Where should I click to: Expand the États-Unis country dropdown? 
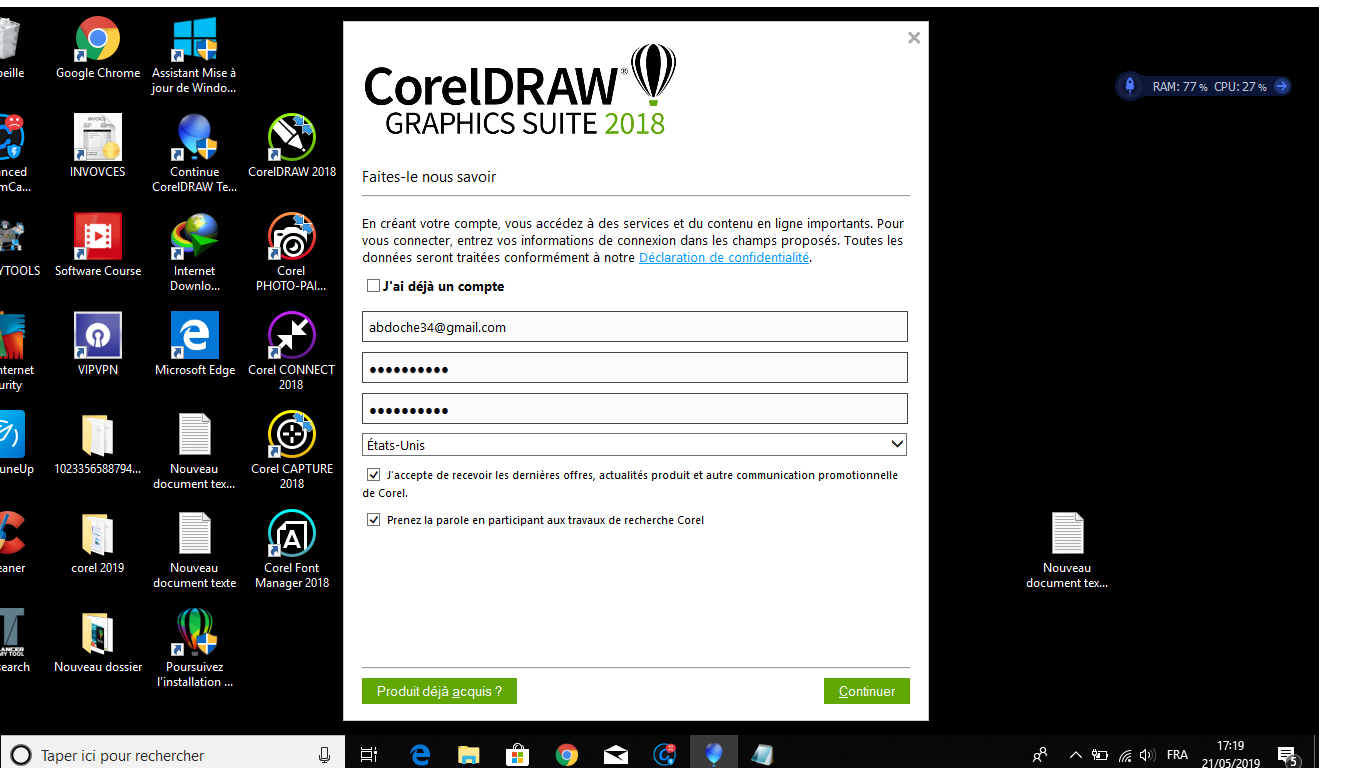[x=896, y=444]
